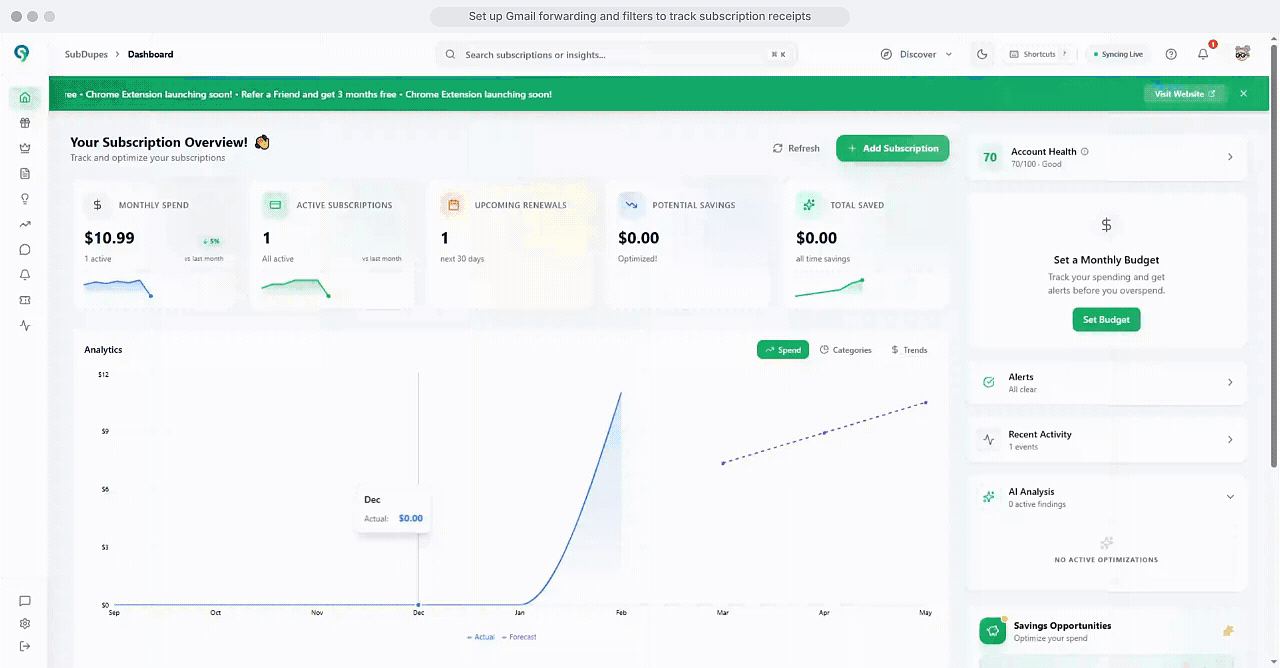Collapse the AI Analysis section

point(1230,497)
